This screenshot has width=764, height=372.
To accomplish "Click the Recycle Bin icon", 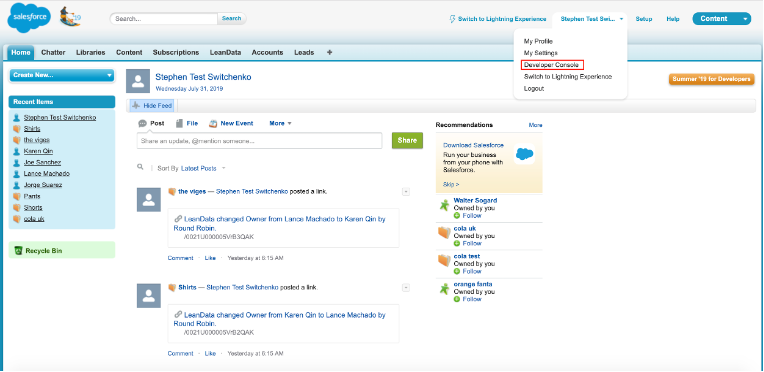I will click(19, 251).
